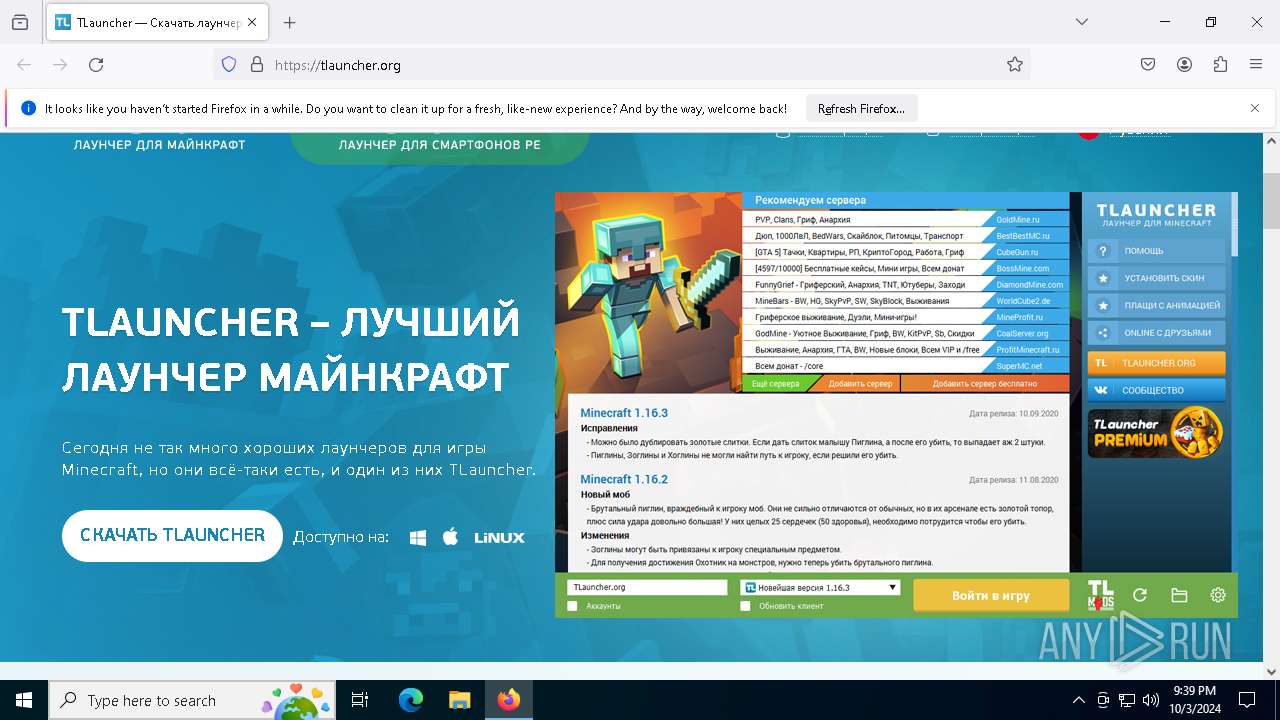Toggle the Обновить клиент checkbox in preview
The height and width of the screenshot is (720, 1280).
coord(745,606)
